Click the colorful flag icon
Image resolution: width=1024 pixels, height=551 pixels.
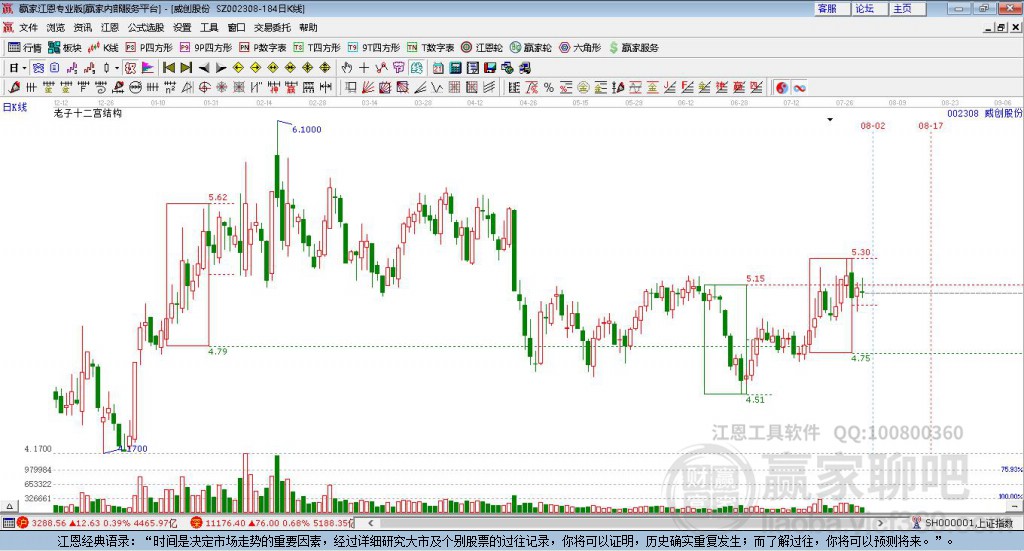pos(148,68)
